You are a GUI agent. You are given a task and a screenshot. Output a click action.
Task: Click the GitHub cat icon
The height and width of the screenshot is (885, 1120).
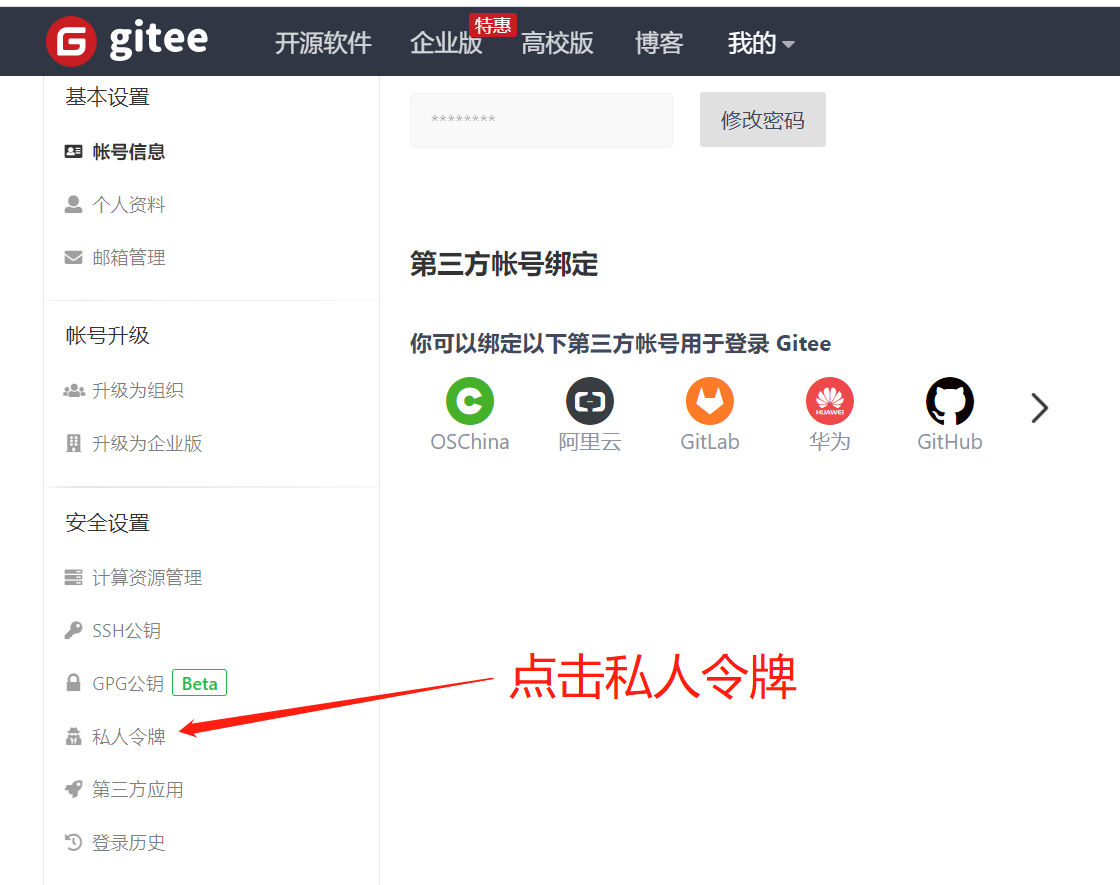click(949, 399)
